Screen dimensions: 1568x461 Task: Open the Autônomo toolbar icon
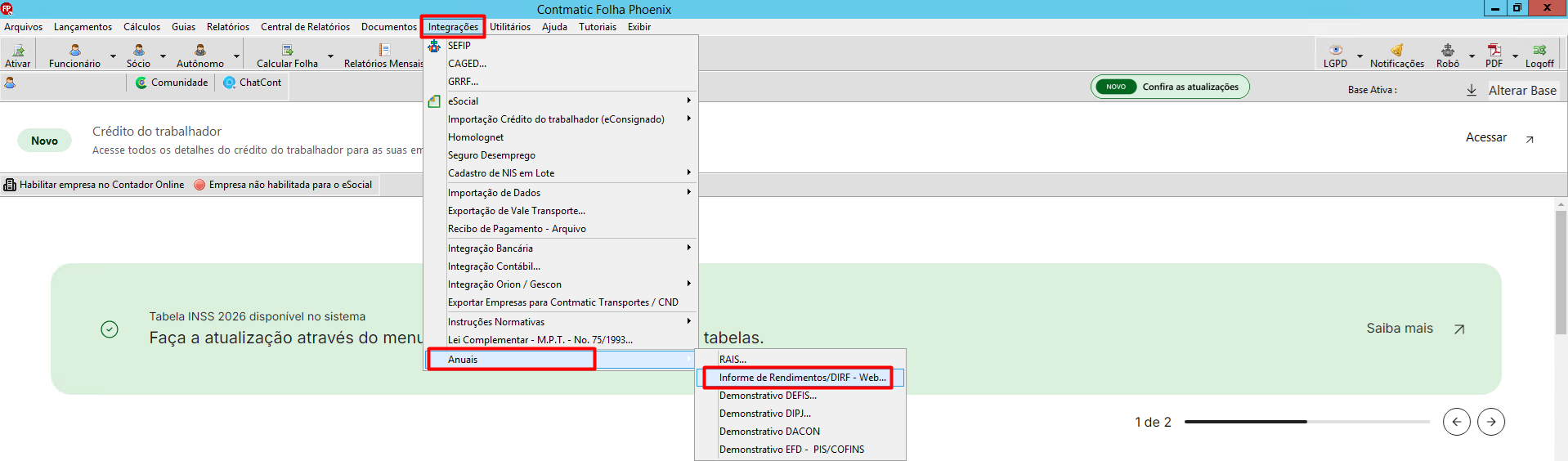(200, 51)
